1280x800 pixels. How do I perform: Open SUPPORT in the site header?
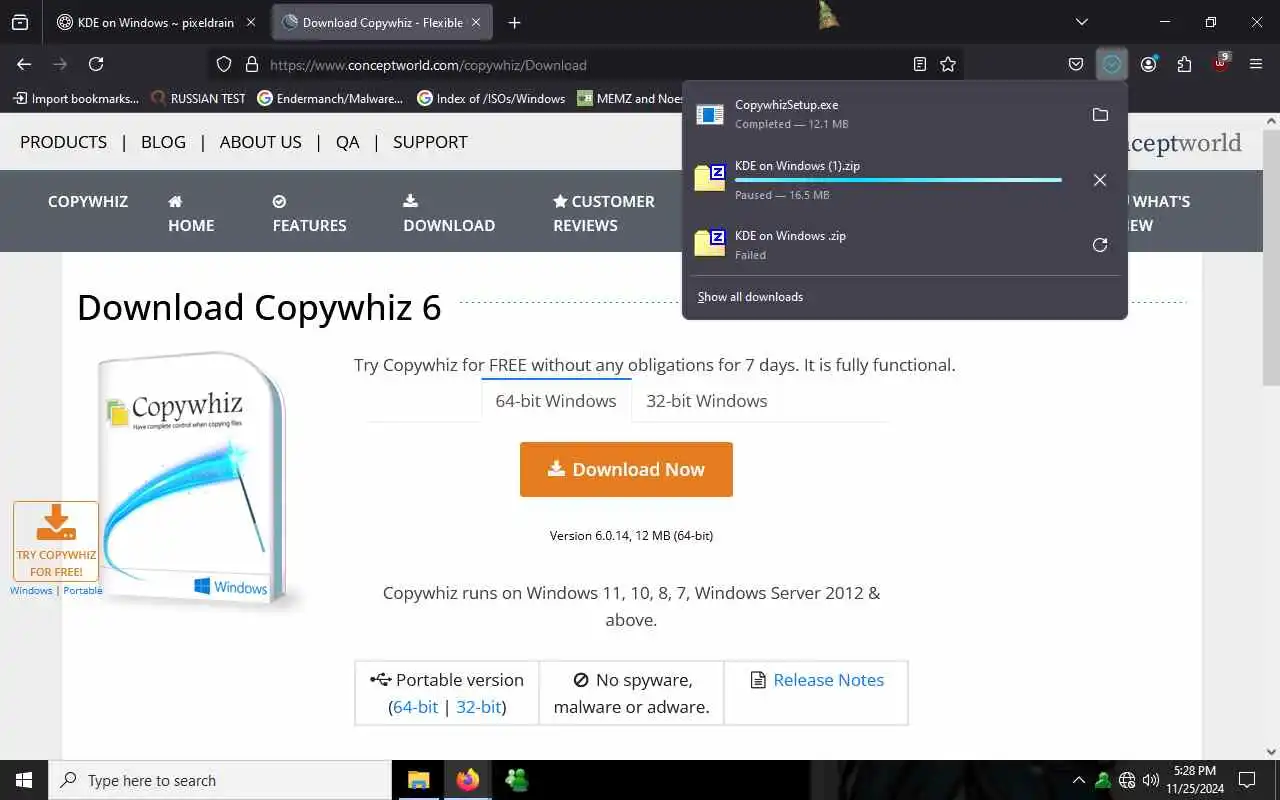pos(430,142)
